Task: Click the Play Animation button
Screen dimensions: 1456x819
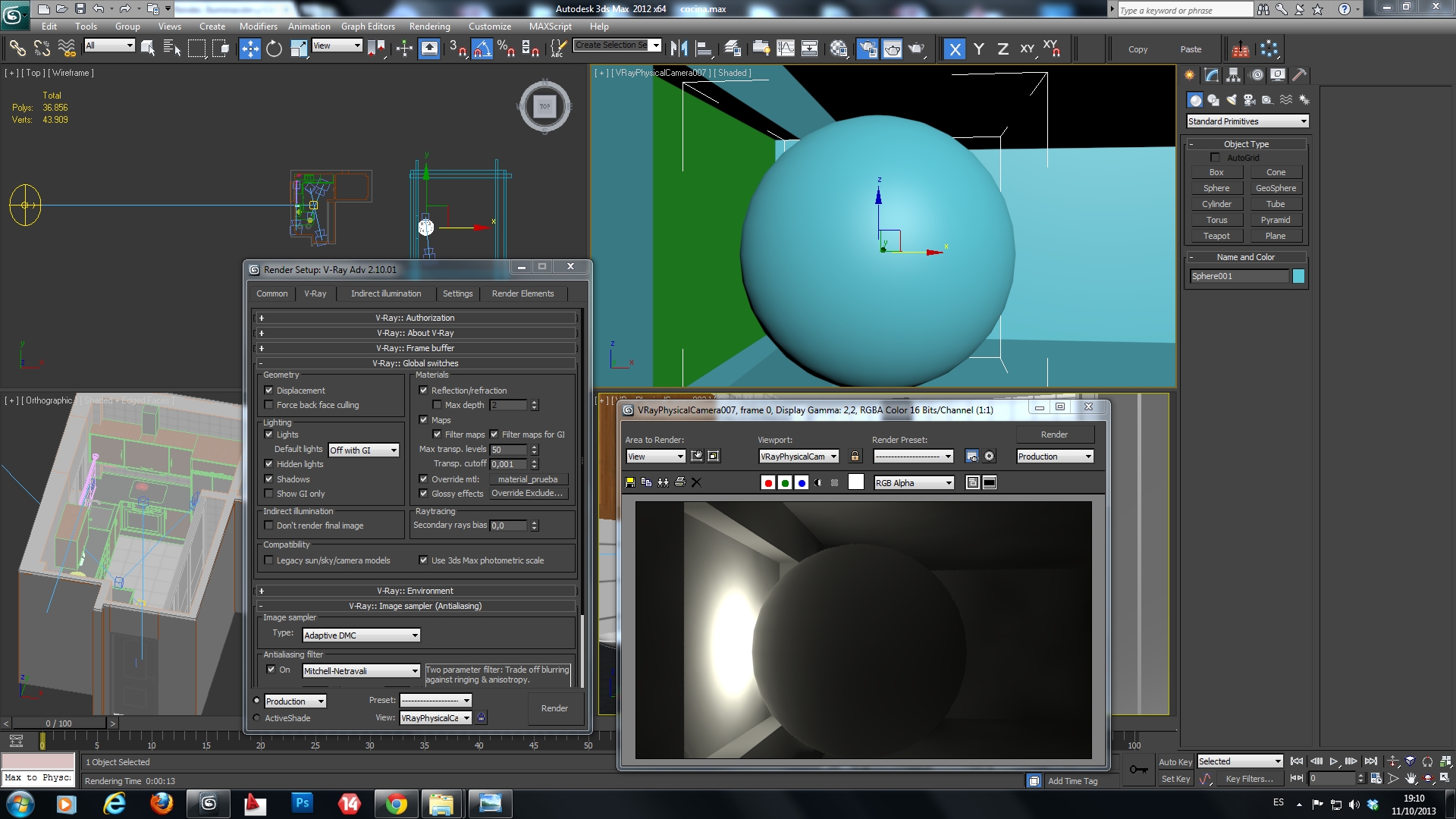Action: tap(1334, 761)
